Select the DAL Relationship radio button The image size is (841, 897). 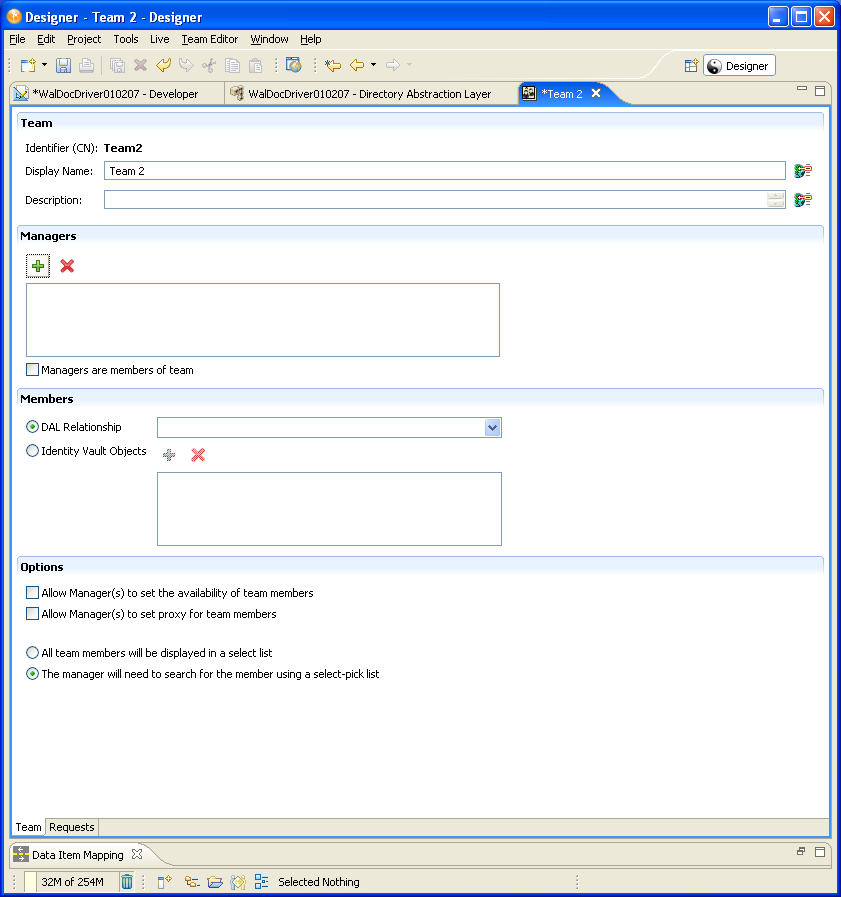click(33, 427)
